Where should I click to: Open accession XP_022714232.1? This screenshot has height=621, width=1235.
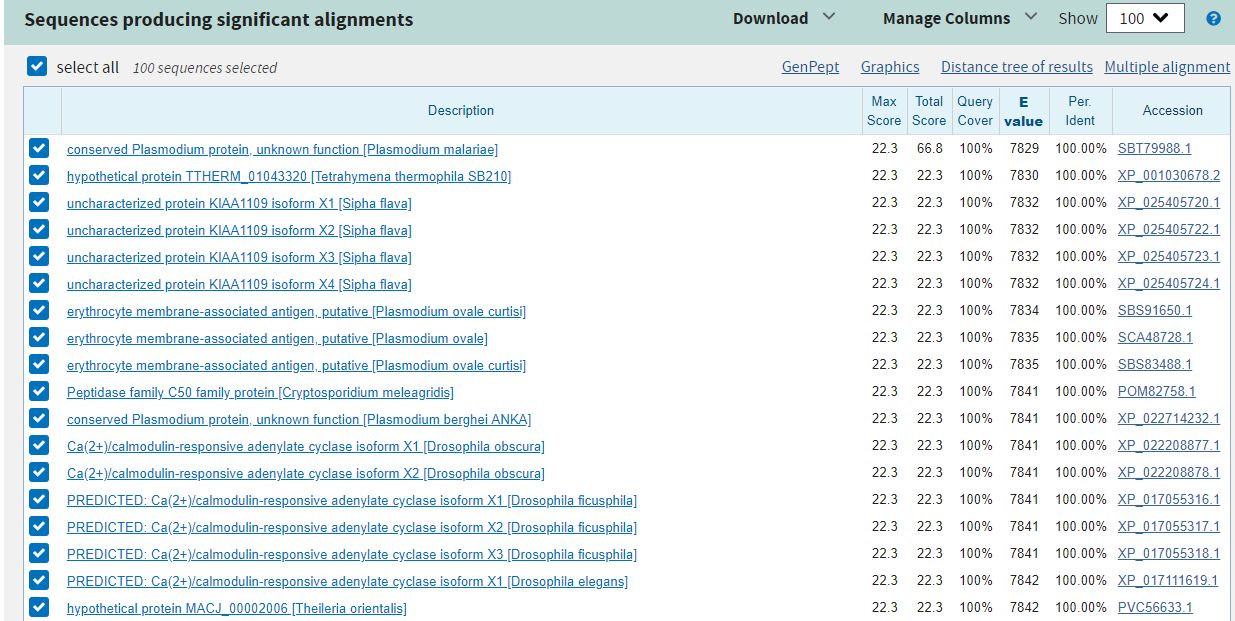point(1169,418)
